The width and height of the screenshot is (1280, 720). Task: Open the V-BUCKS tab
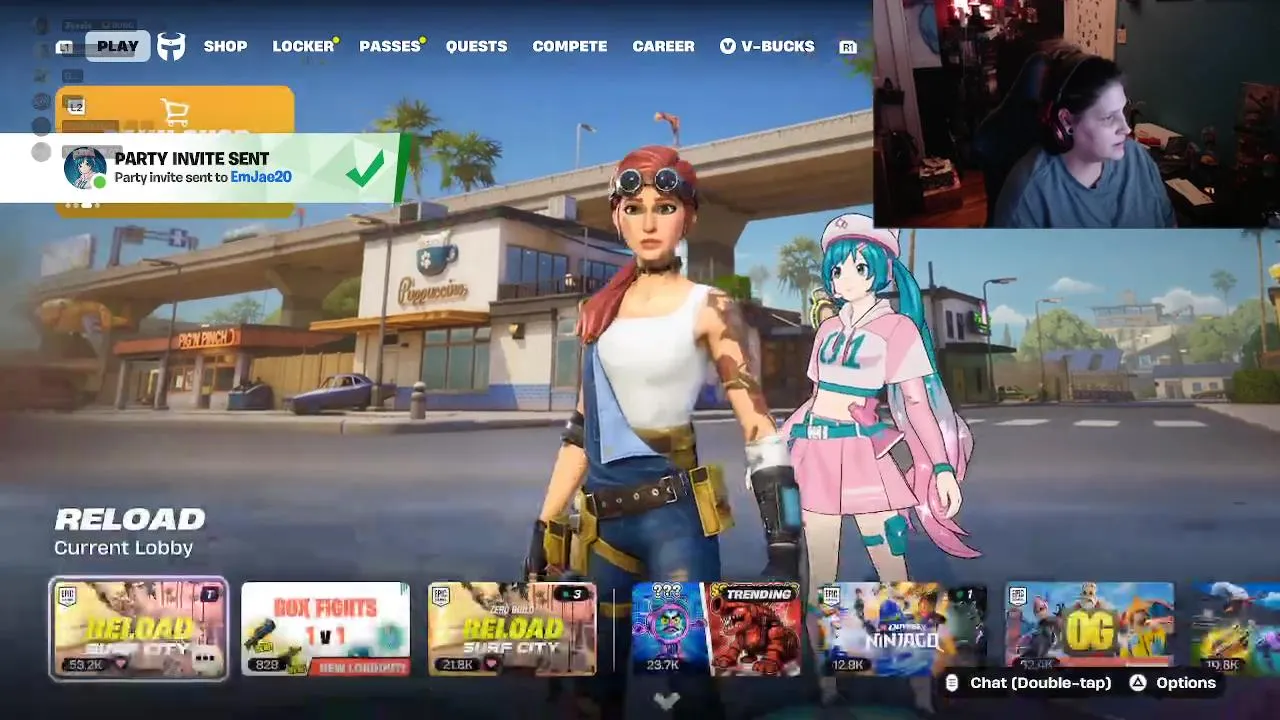point(767,46)
